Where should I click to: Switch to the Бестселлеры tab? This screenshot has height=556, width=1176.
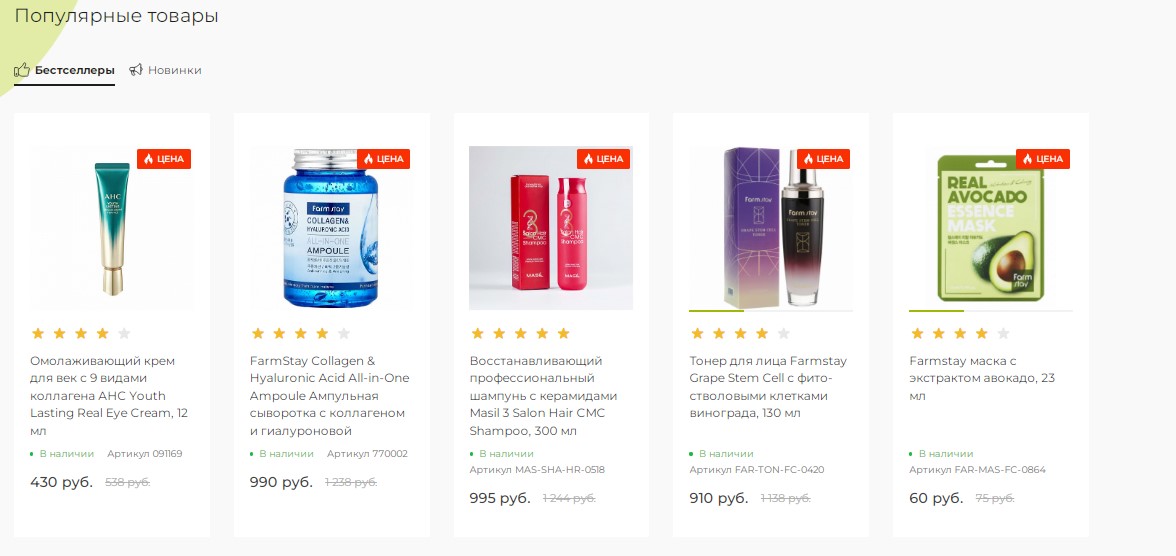[x=74, y=70]
